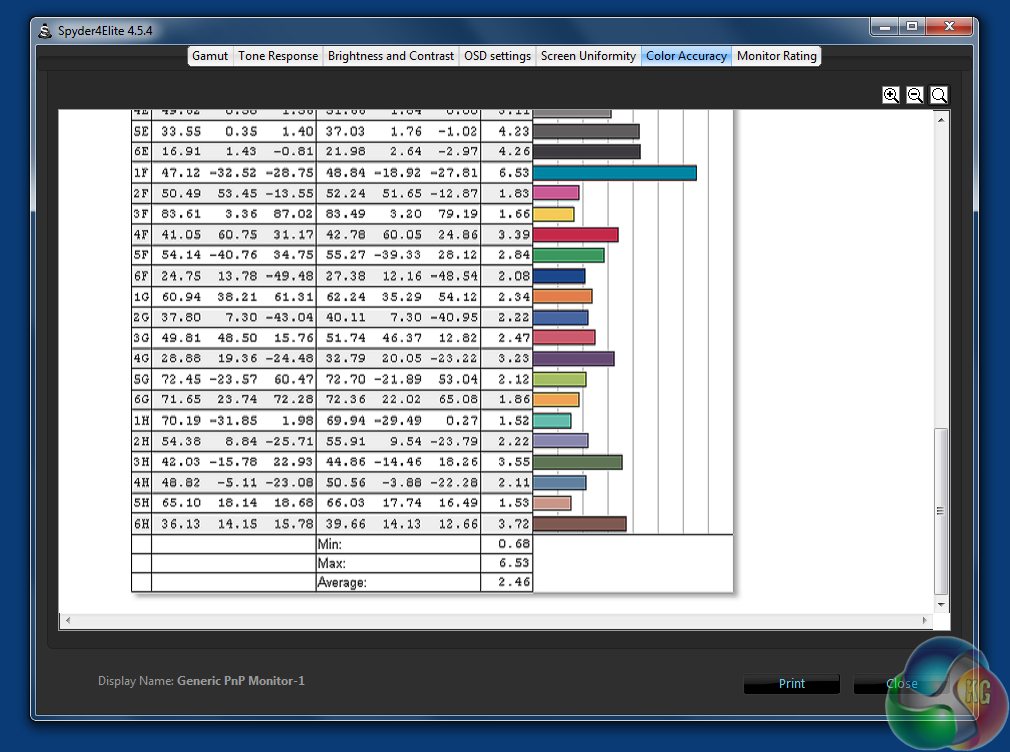Click the Display Name Generic PnP Monitor-1 text
Image resolution: width=1010 pixels, height=752 pixels.
point(201,681)
